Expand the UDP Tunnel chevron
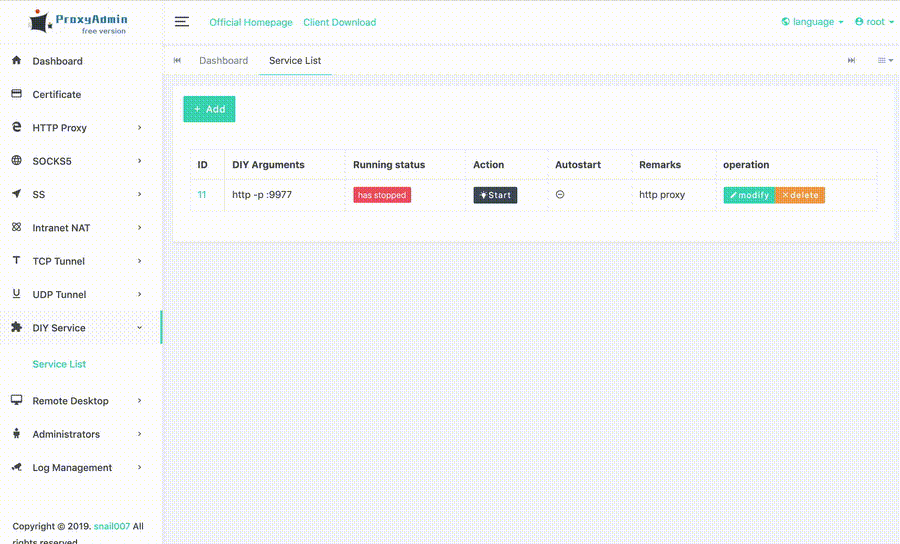The height and width of the screenshot is (544, 900). pyautogui.click(x=139, y=294)
